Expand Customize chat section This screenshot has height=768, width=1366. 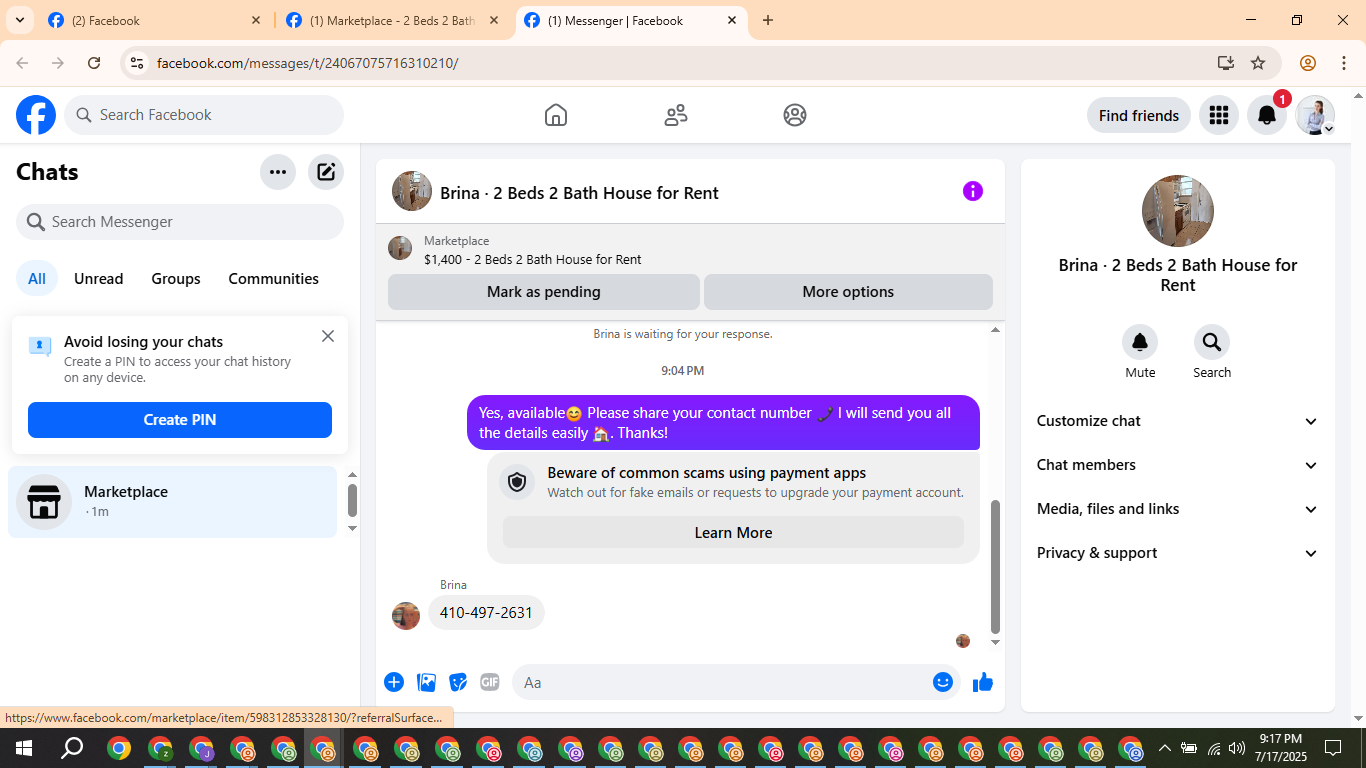click(x=1178, y=421)
